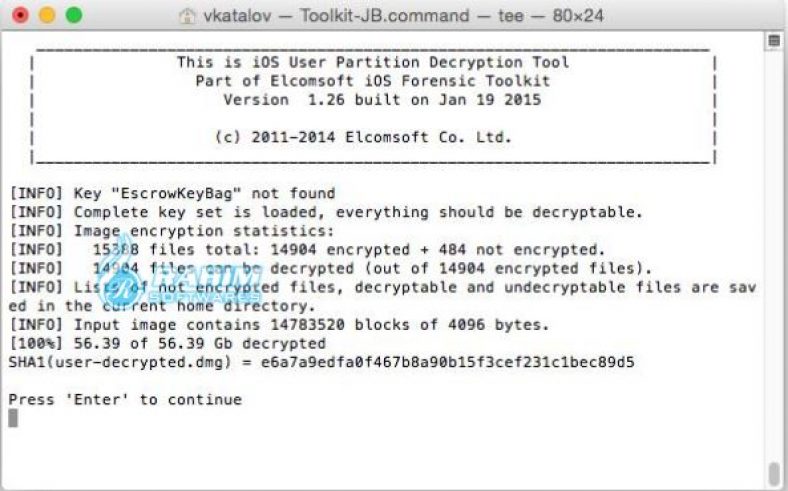Click the "Part of Elcomsoft iOS Forensic Toolkit" line
Viewport: 788px width, 491px height.
click(x=372, y=81)
